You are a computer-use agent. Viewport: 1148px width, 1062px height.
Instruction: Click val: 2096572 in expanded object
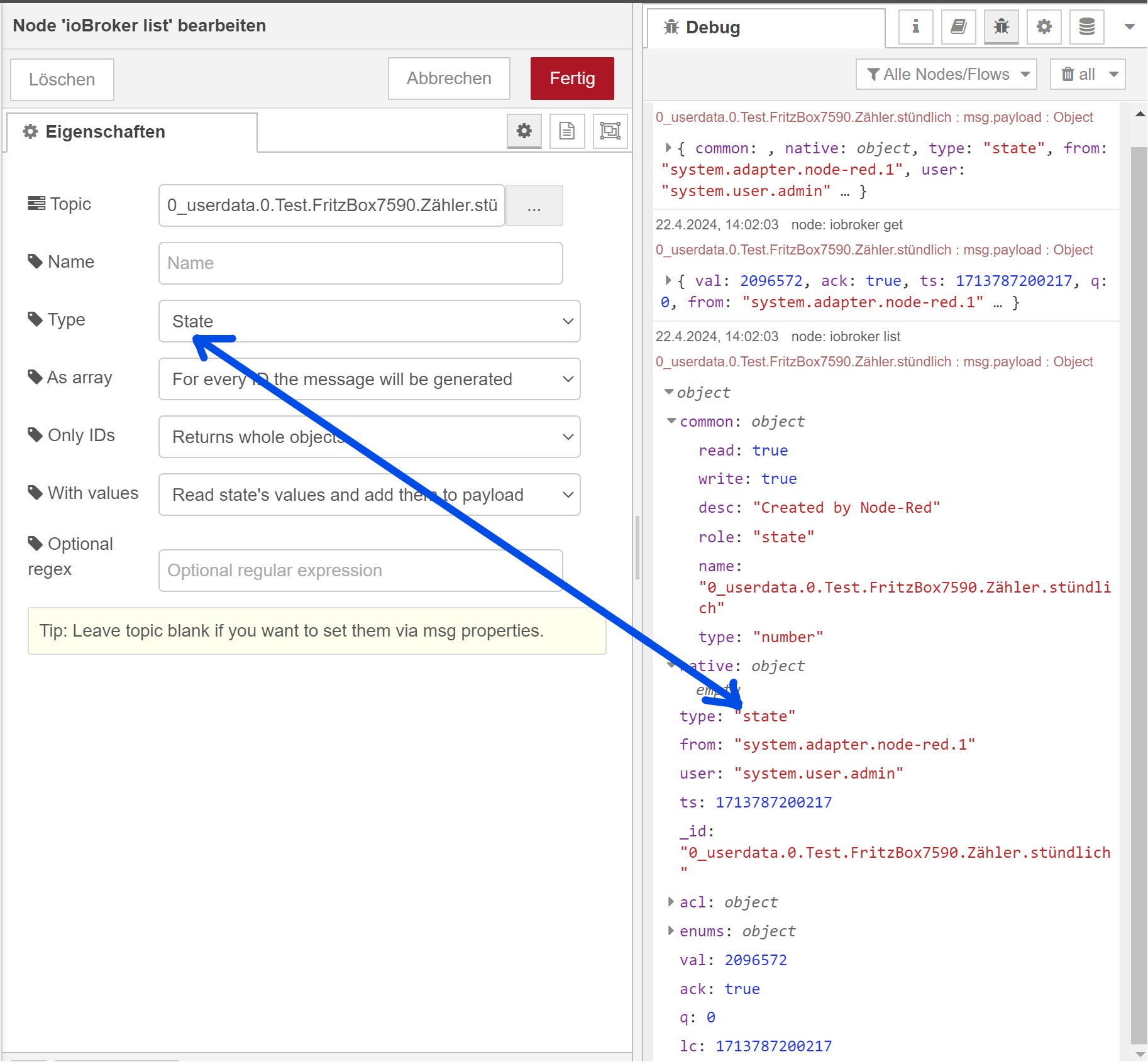point(733,960)
